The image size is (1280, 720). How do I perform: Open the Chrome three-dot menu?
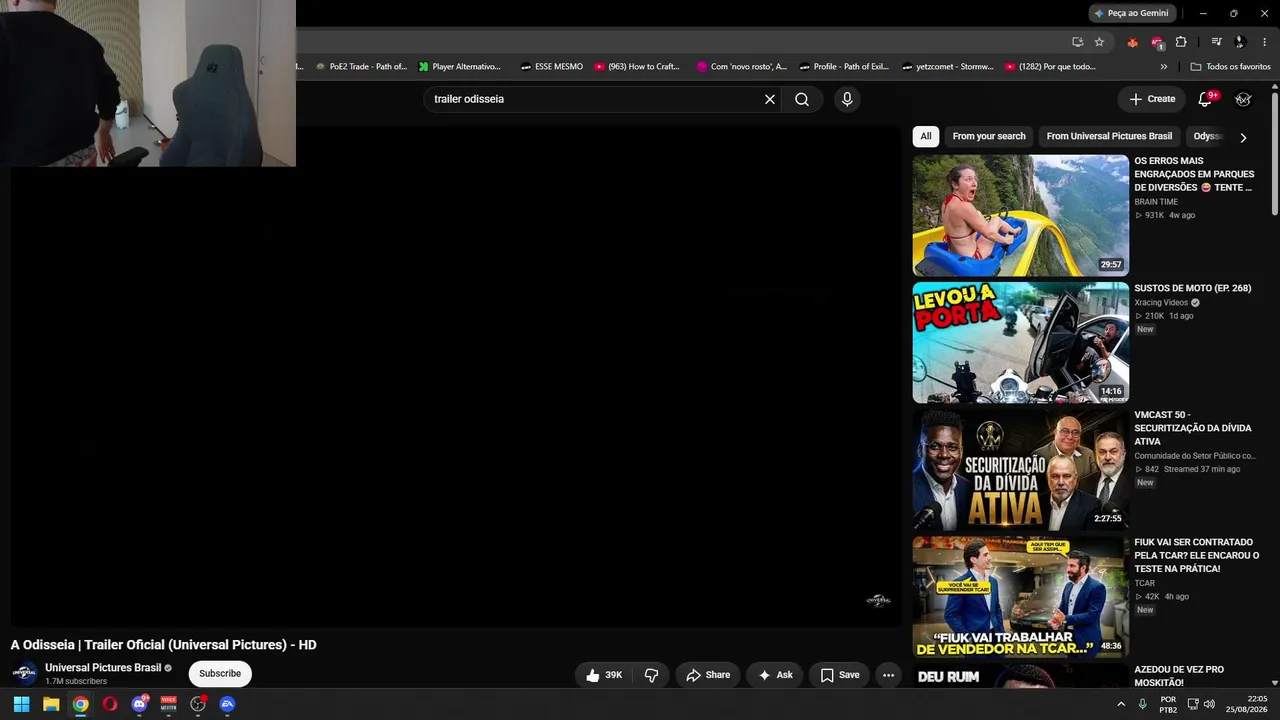pyautogui.click(x=1263, y=42)
